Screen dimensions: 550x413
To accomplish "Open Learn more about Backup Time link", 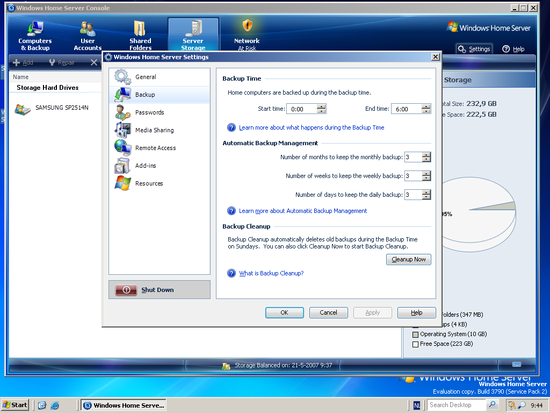I will (x=311, y=127).
